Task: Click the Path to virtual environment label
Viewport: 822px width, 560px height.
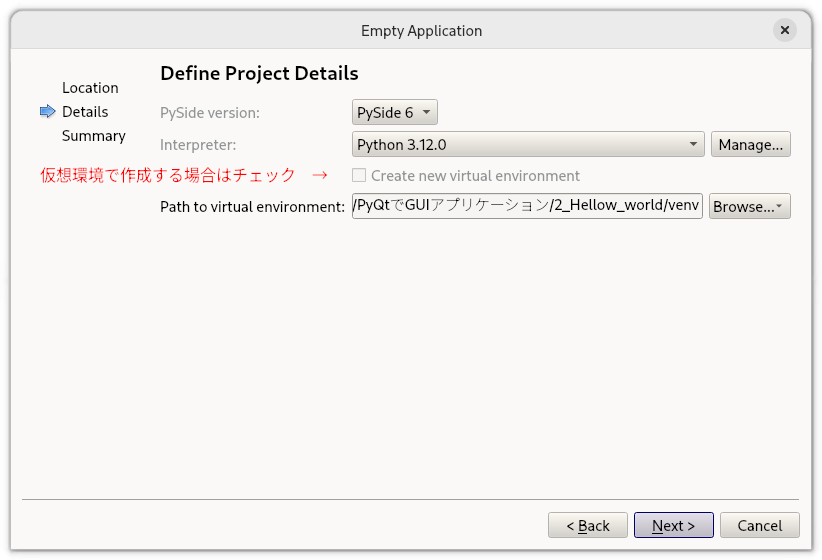Action: [x=252, y=207]
